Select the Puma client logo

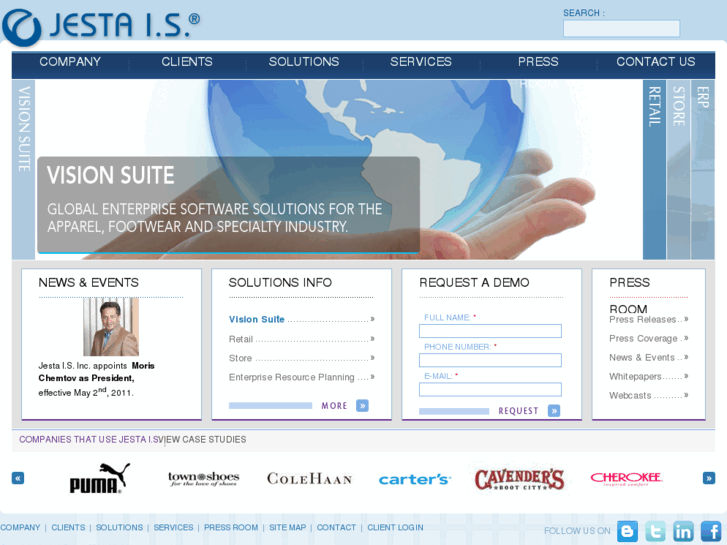click(99, 478)
